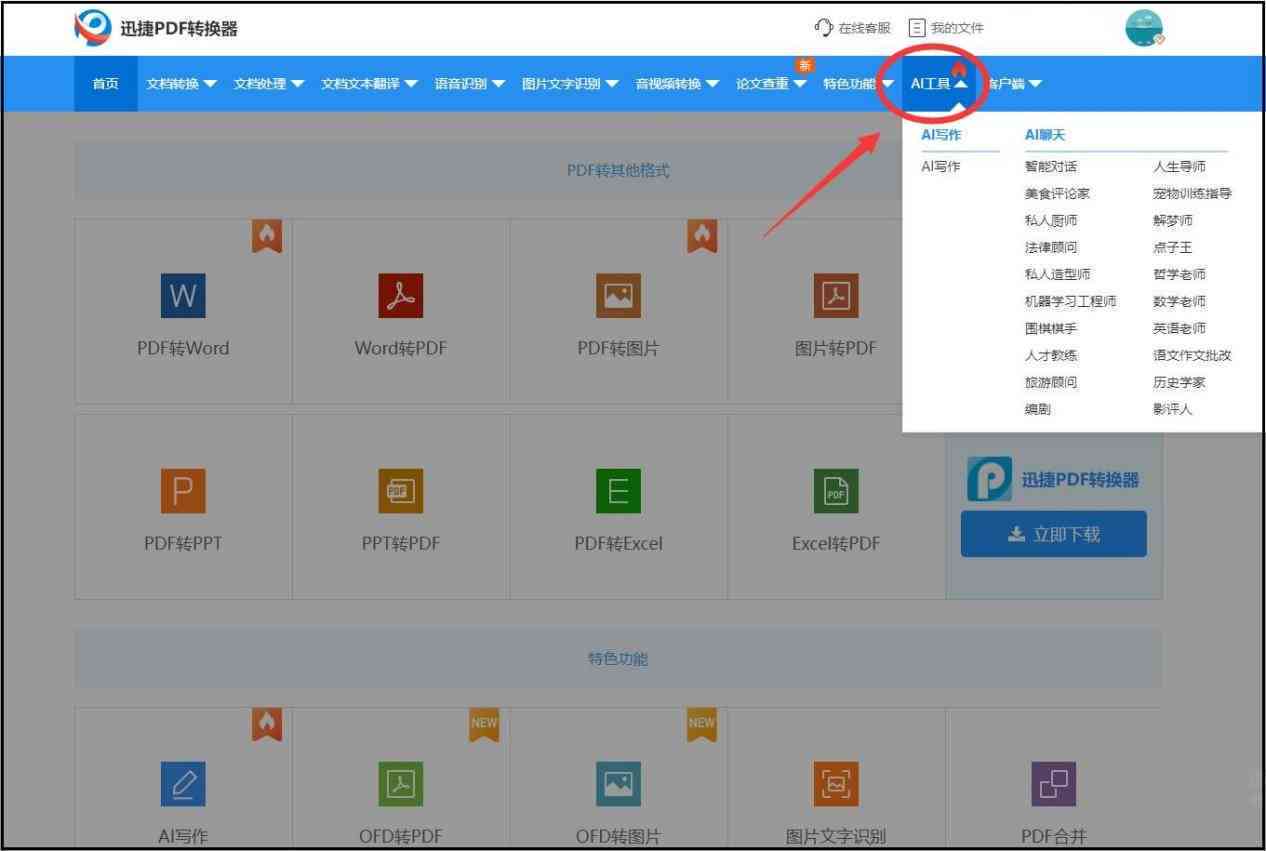Select 历史学家 in AI menu
Screen dimensions: 1266x851
click(1179, 383)
